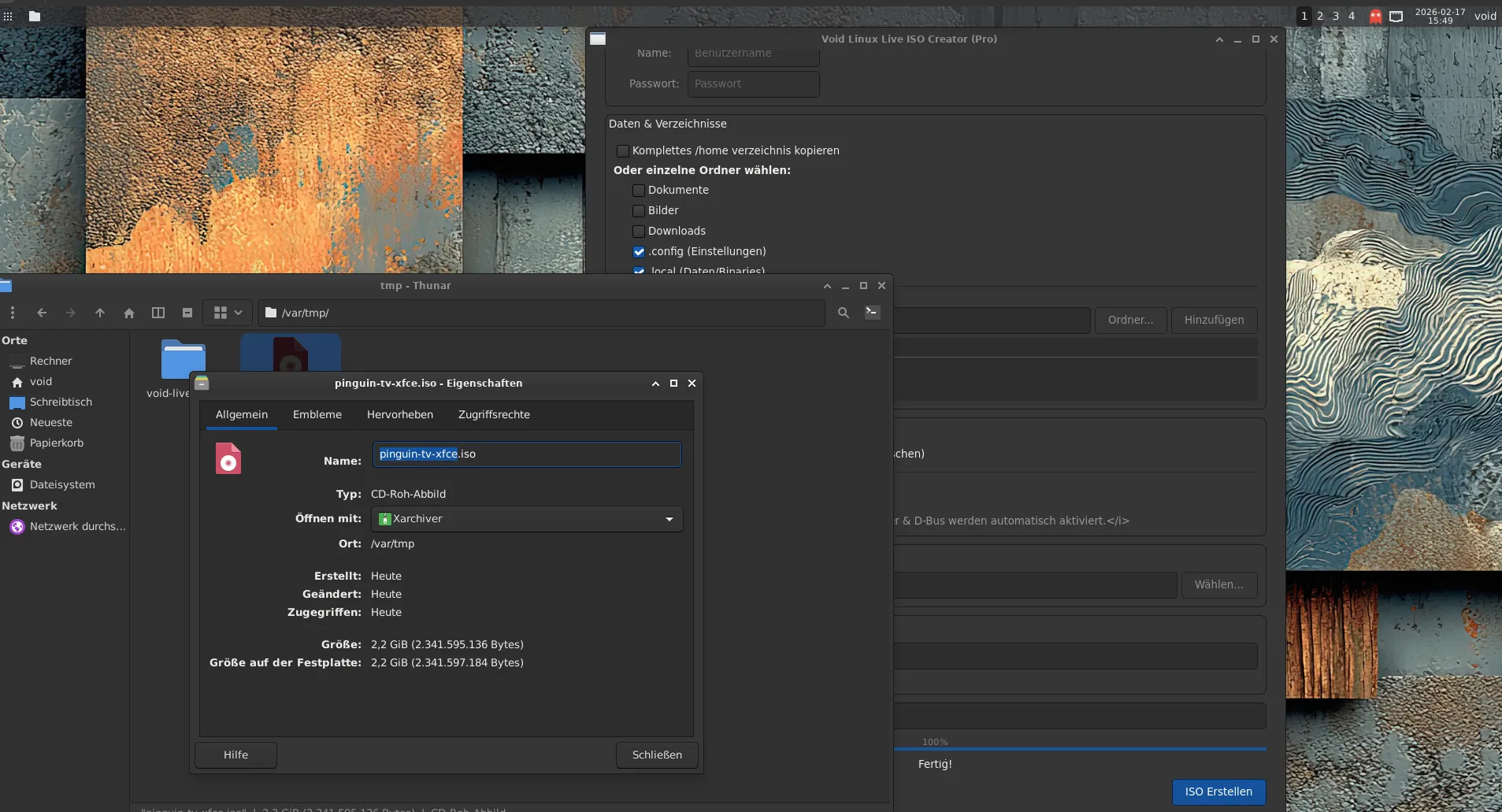Click the wired network icon in panel
This screenshot has width=1502, height=812.
click(1396, 16)
